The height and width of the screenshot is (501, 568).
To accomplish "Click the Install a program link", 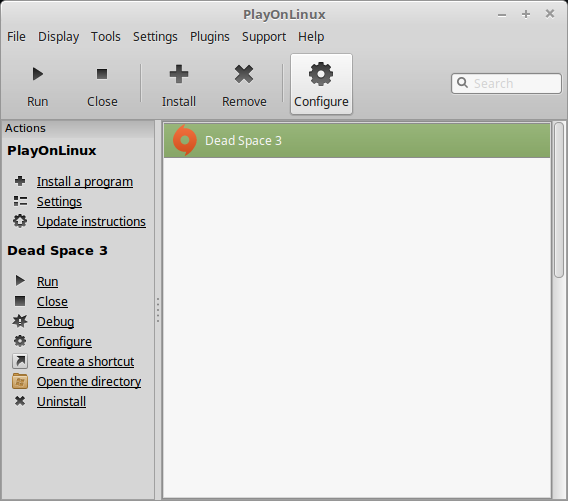I will [85, 181].
